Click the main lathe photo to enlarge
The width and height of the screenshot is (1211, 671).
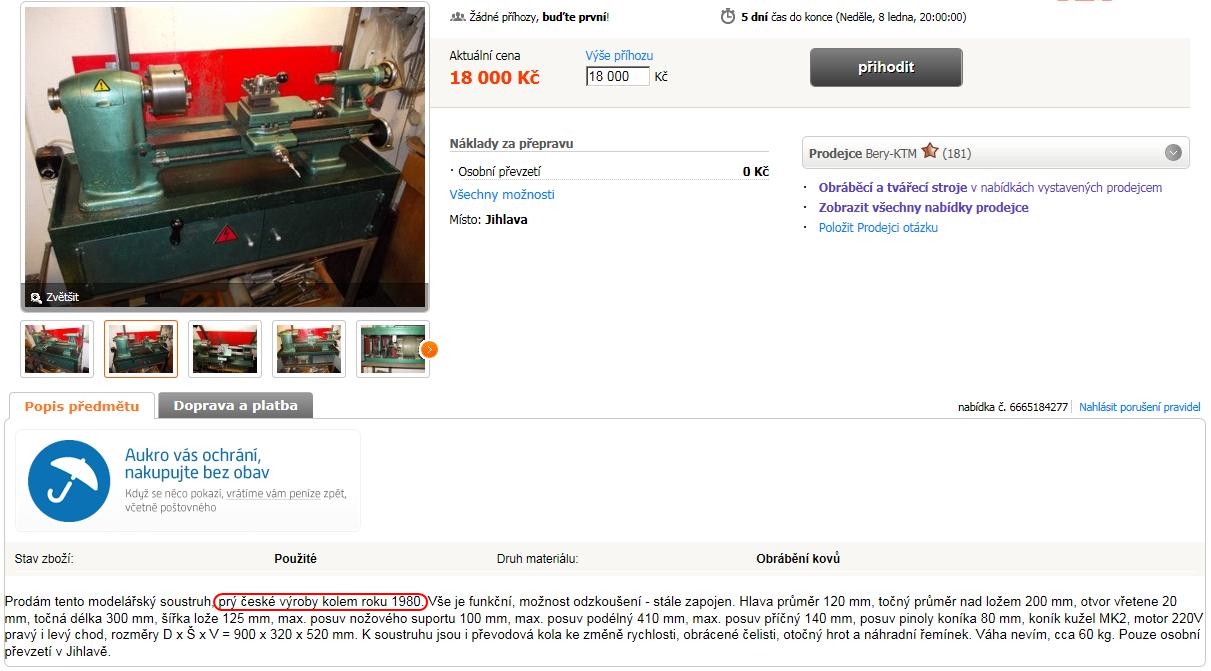(225, 156)
